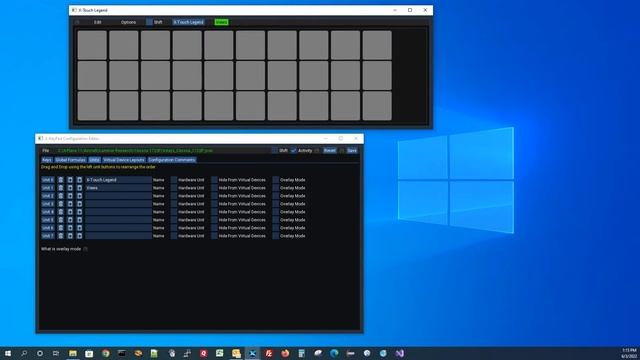Open the Virtual Device Layouts tab
The width and height of the screenshot is (640, 360).
124,160
